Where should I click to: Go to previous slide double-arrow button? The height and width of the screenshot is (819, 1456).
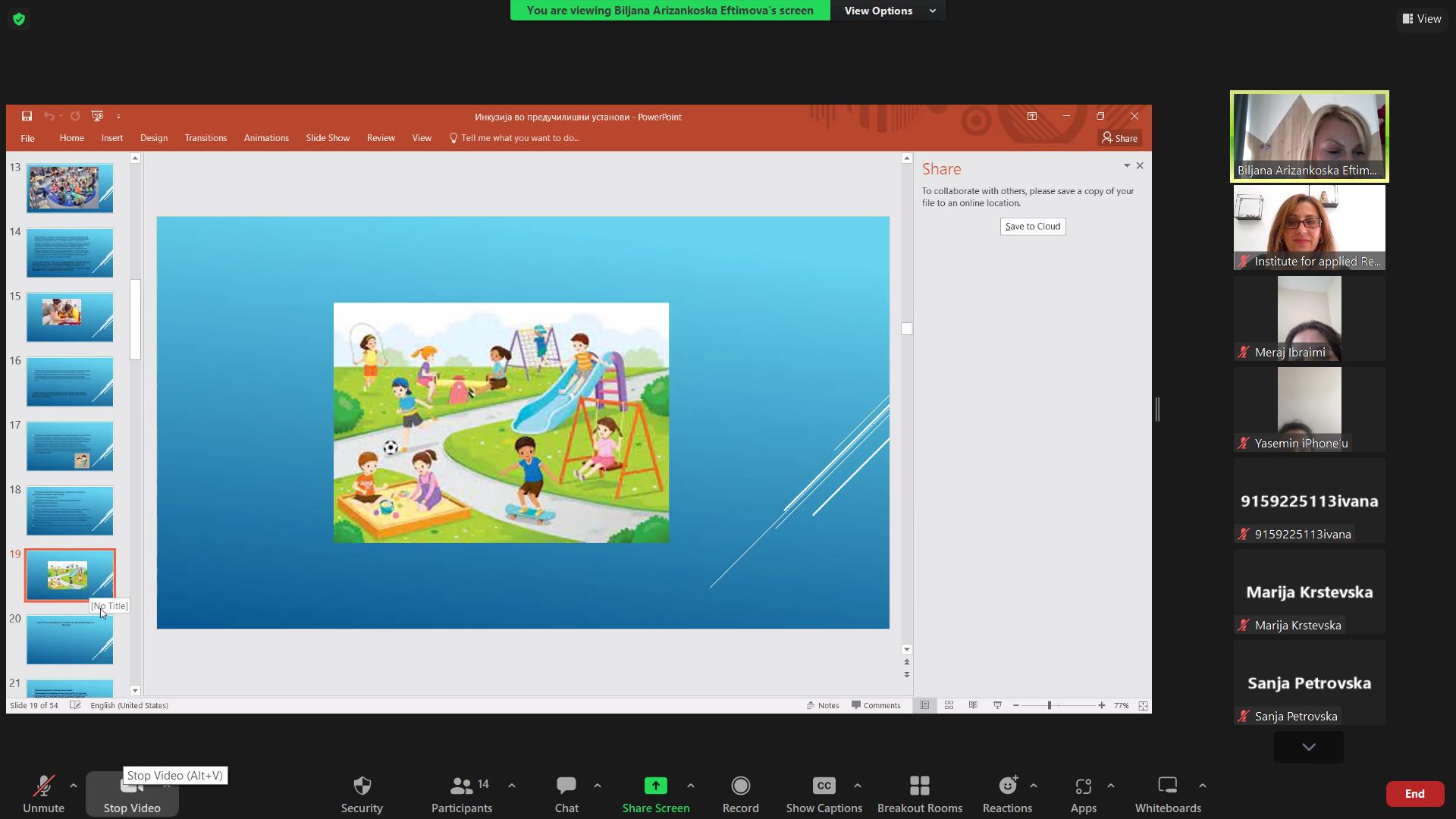tap(906, 662)
